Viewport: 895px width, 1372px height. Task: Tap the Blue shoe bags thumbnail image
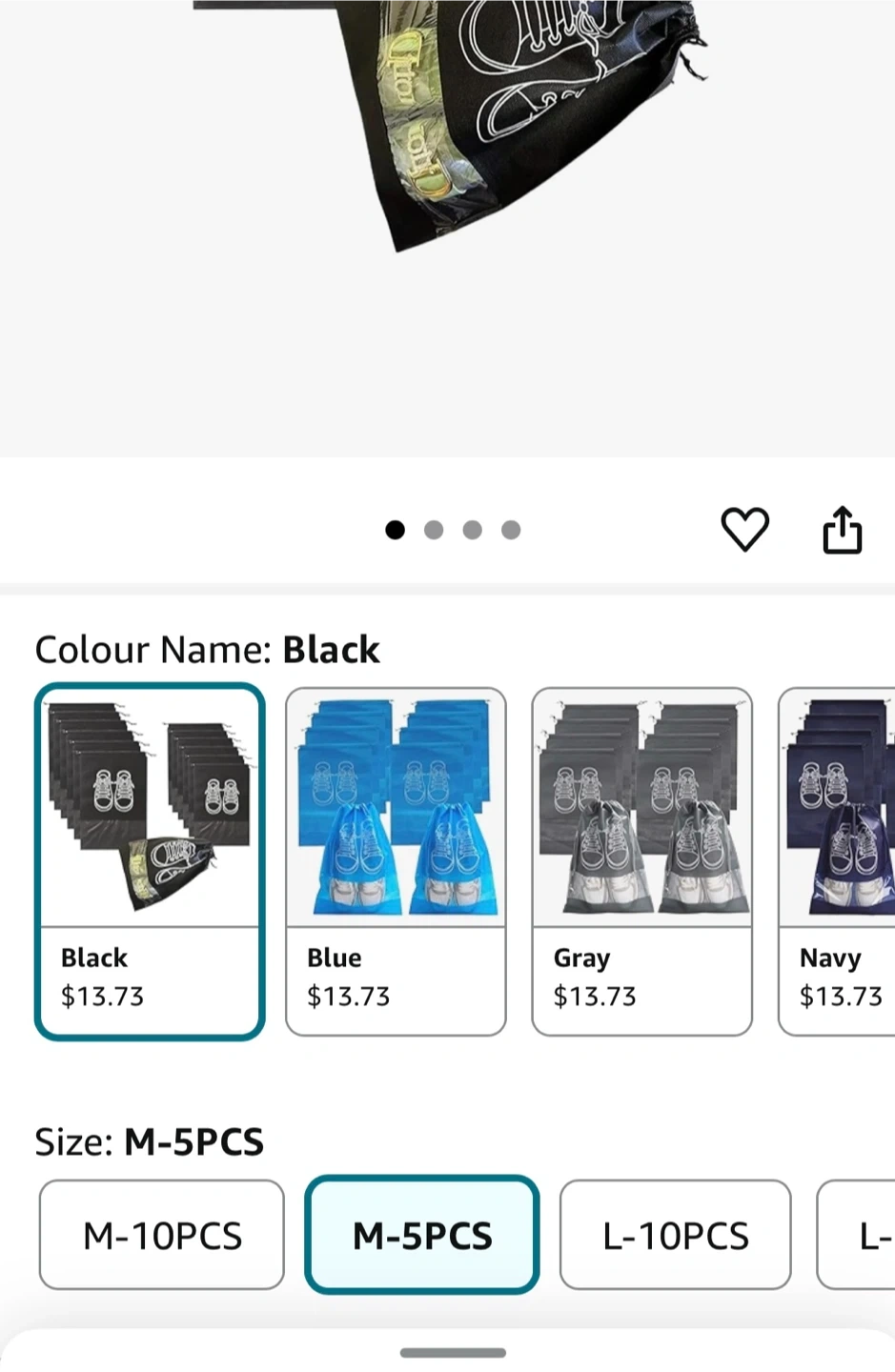(x=396, y=808)
